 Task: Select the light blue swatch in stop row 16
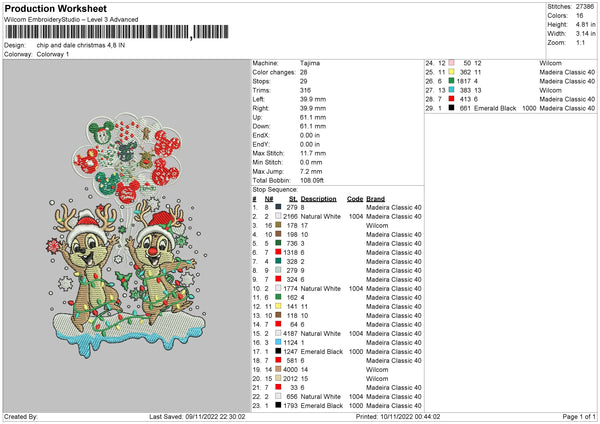[x=278, y=342]
